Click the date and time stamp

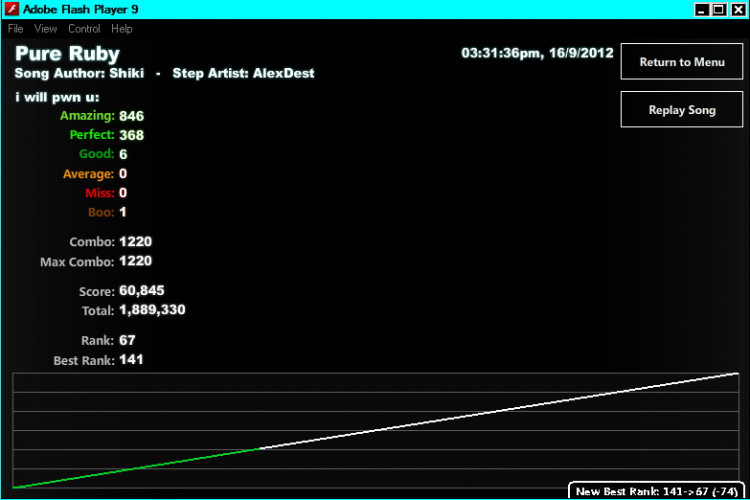point(537,53)
